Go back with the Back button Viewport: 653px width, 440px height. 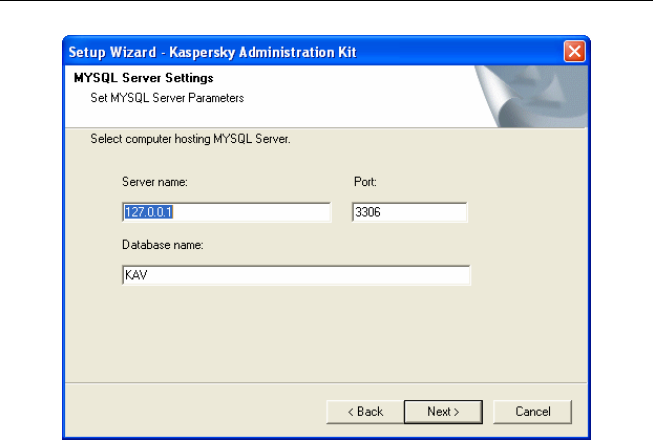[365, 412]
